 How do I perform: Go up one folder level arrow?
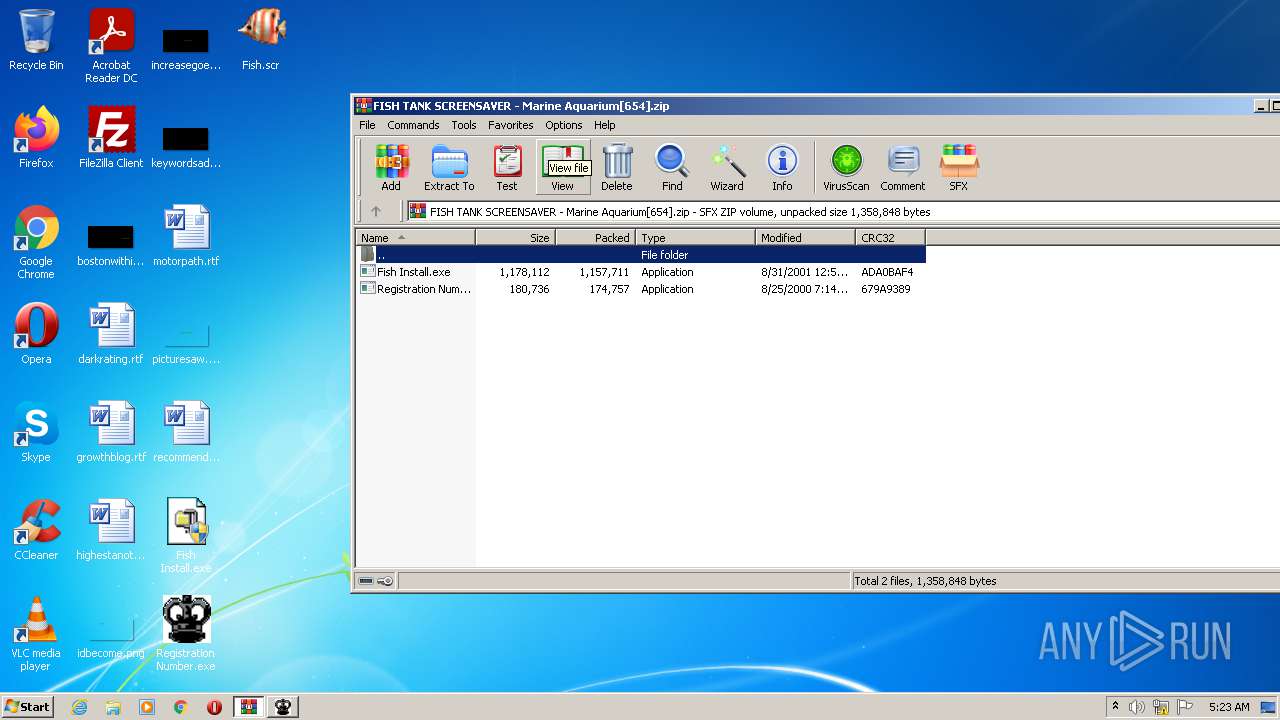(376, 211)
